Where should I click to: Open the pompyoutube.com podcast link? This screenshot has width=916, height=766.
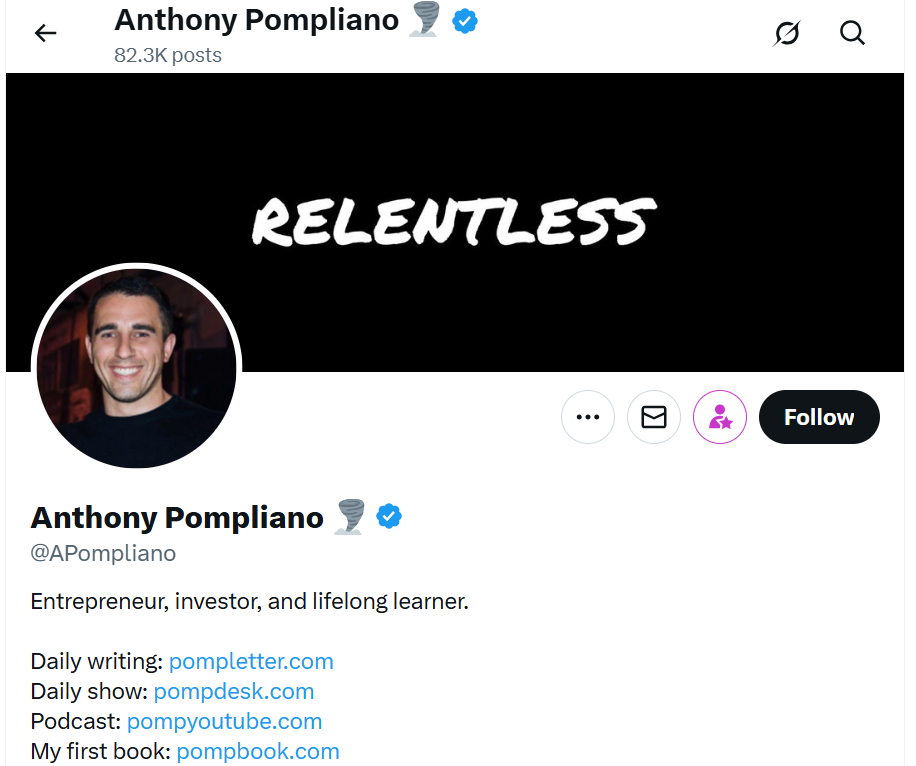pos(224,721)
